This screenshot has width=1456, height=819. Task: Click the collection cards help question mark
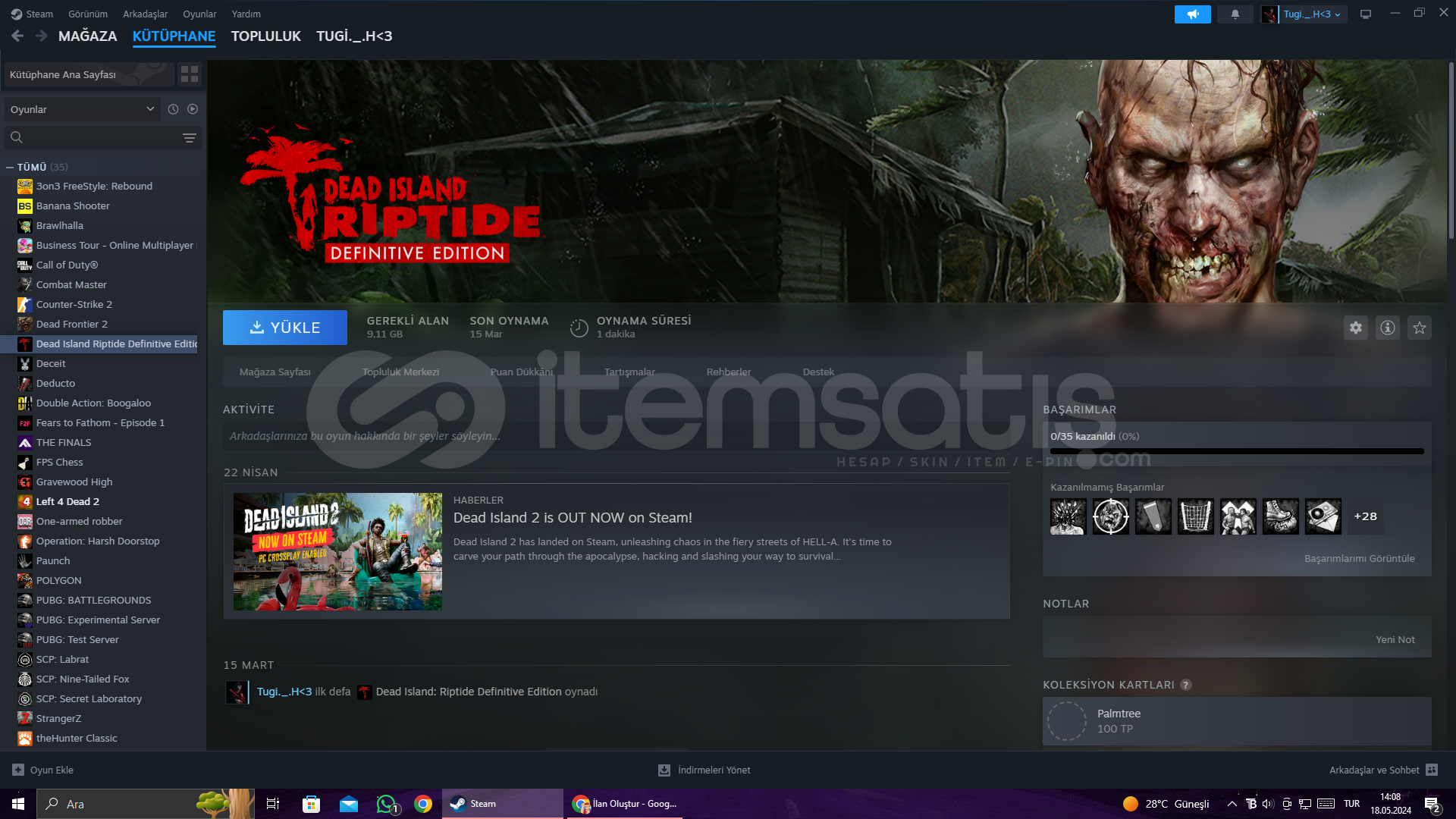[x=1186, y=685]
